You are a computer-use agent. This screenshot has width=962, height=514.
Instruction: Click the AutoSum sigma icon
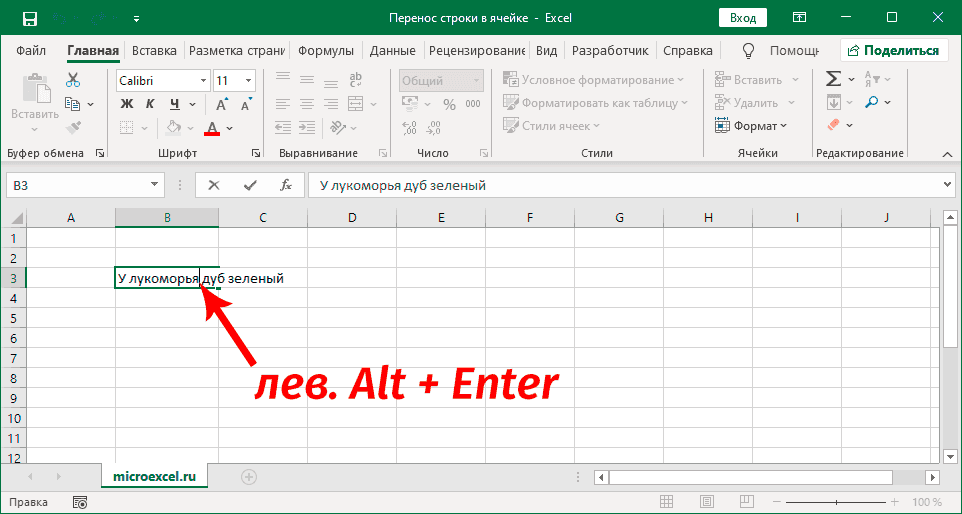coord(833,79)
